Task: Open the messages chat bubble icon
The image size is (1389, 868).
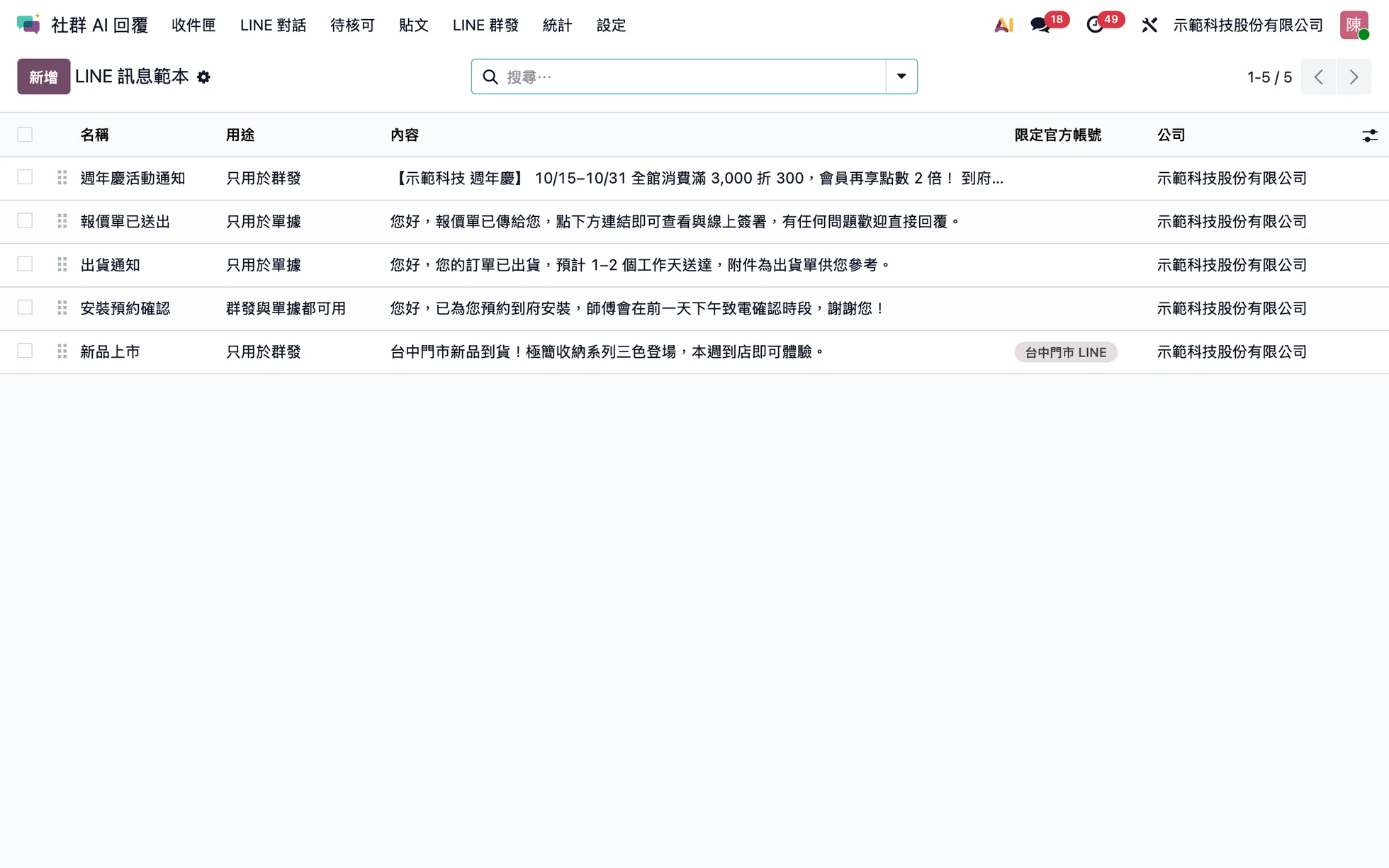Action: pos(1040,25)
